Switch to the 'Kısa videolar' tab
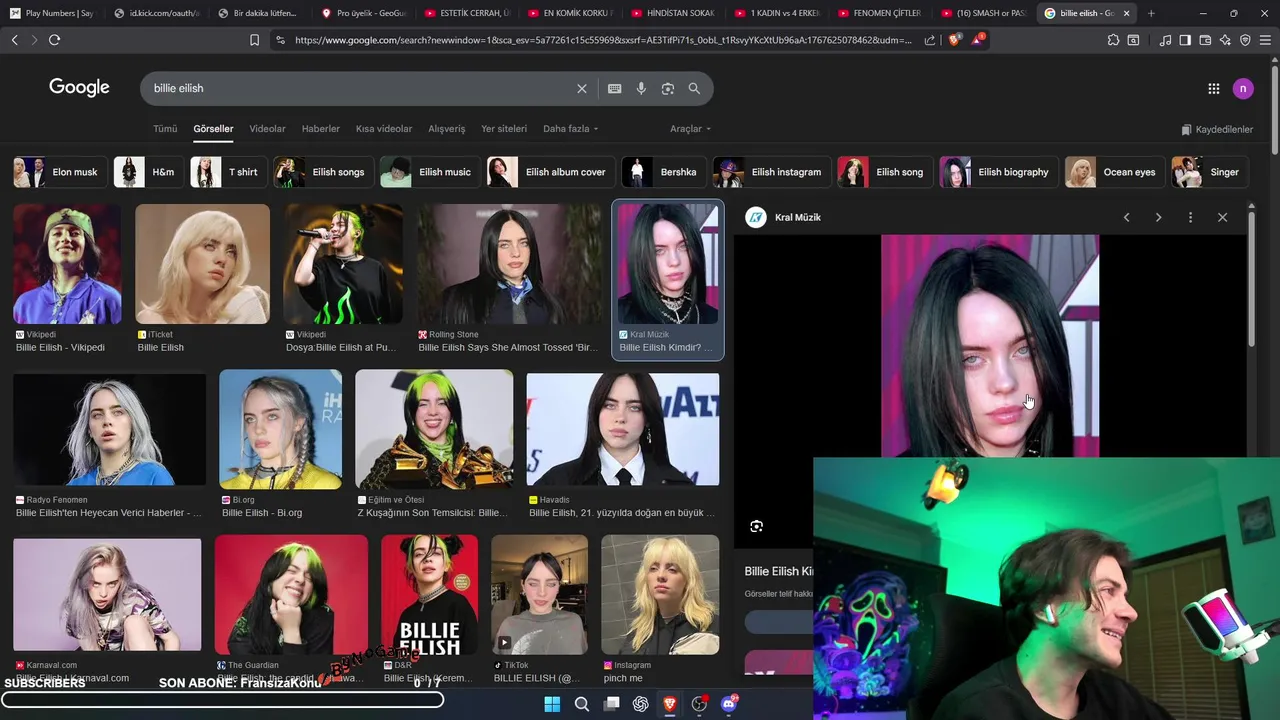The height and width of the screenshot is (720, 1280). pos(384,129)
